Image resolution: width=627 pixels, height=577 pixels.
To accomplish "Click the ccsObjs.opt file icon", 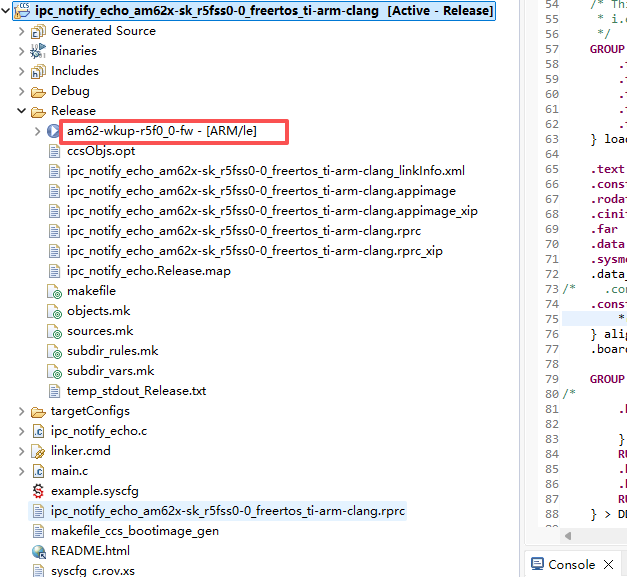I will coord(54,152).
